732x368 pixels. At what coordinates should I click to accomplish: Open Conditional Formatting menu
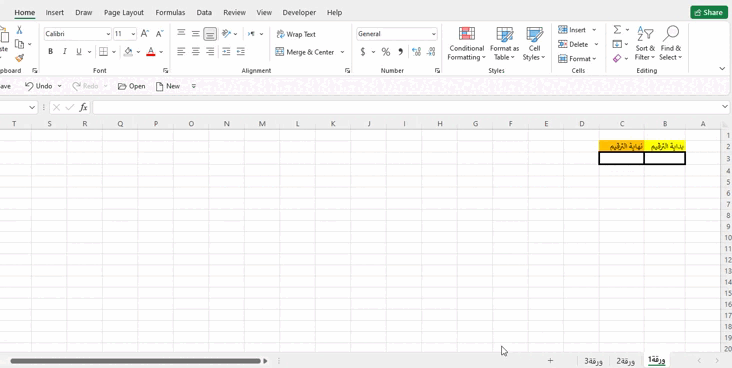(x=466, y=44)
